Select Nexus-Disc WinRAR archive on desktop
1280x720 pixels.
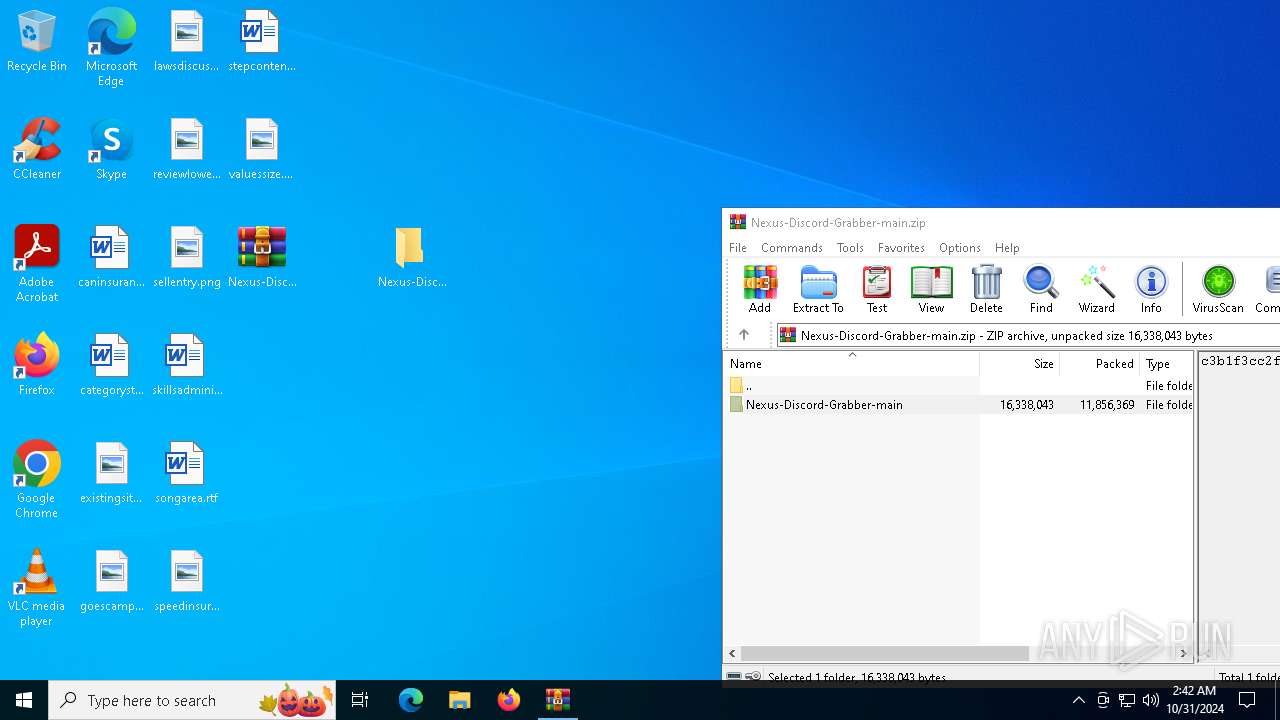(262, 256)
